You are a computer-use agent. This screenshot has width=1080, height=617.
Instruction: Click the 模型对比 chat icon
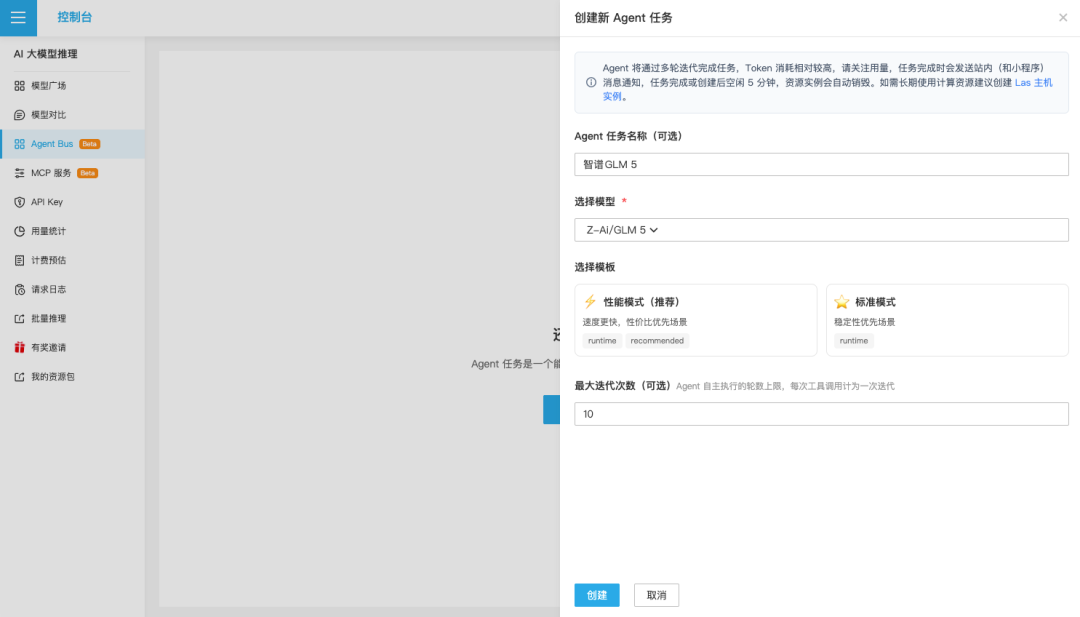[x=19, y=115]
